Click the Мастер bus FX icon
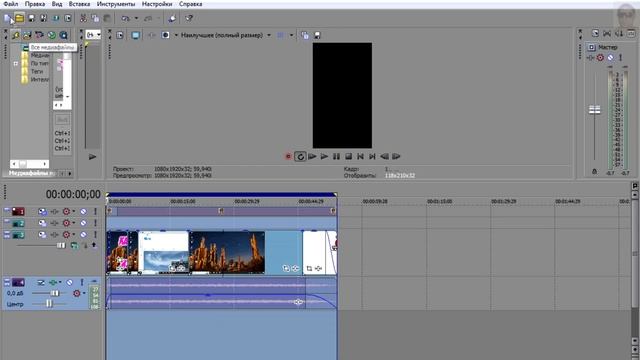The image size is (640, 360). coord(591,58)
